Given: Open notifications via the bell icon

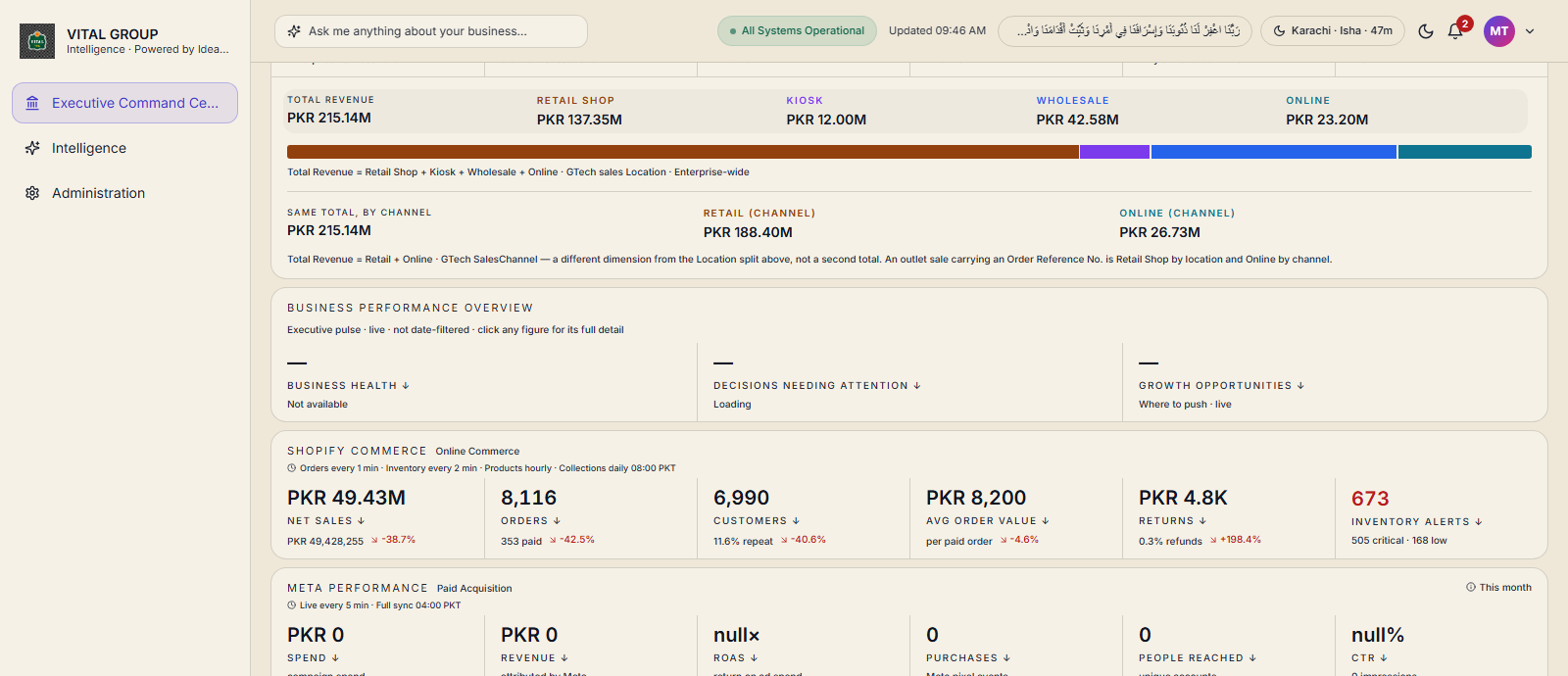Looking at the screenshot, I should click(1455, 31).
